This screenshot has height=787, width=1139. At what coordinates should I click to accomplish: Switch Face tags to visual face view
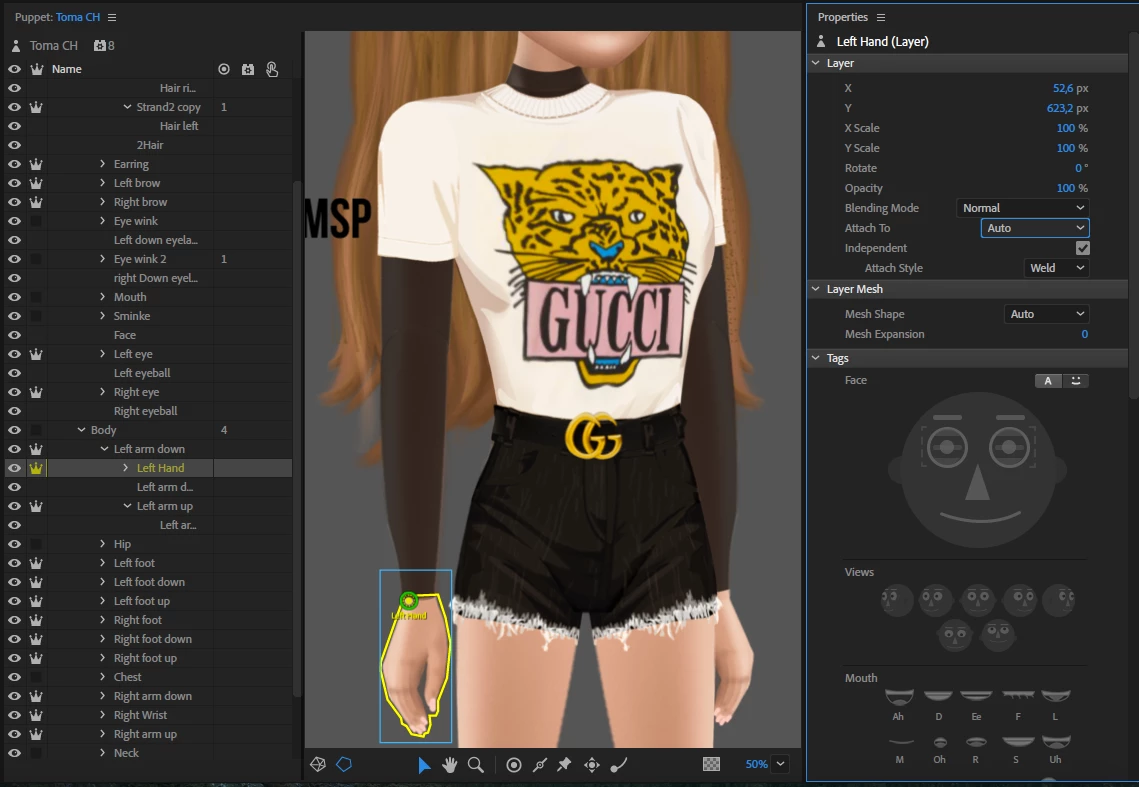pyautogui.click(x=1075, y=381)
